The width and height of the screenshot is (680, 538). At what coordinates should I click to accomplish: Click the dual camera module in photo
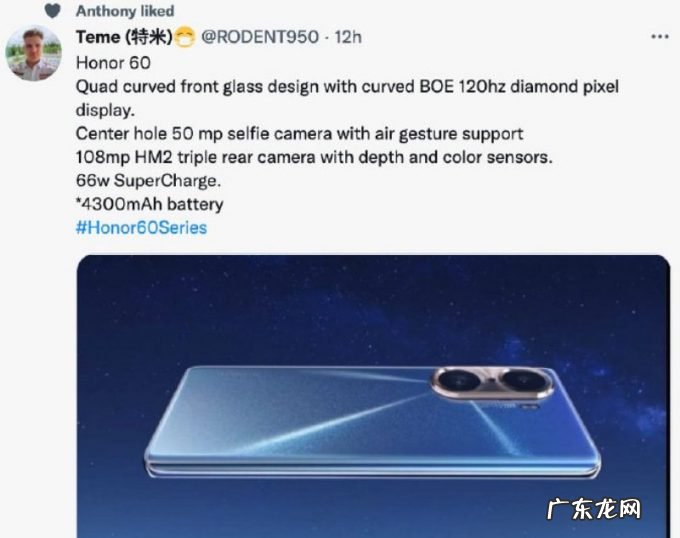click(x=492, y=383)
